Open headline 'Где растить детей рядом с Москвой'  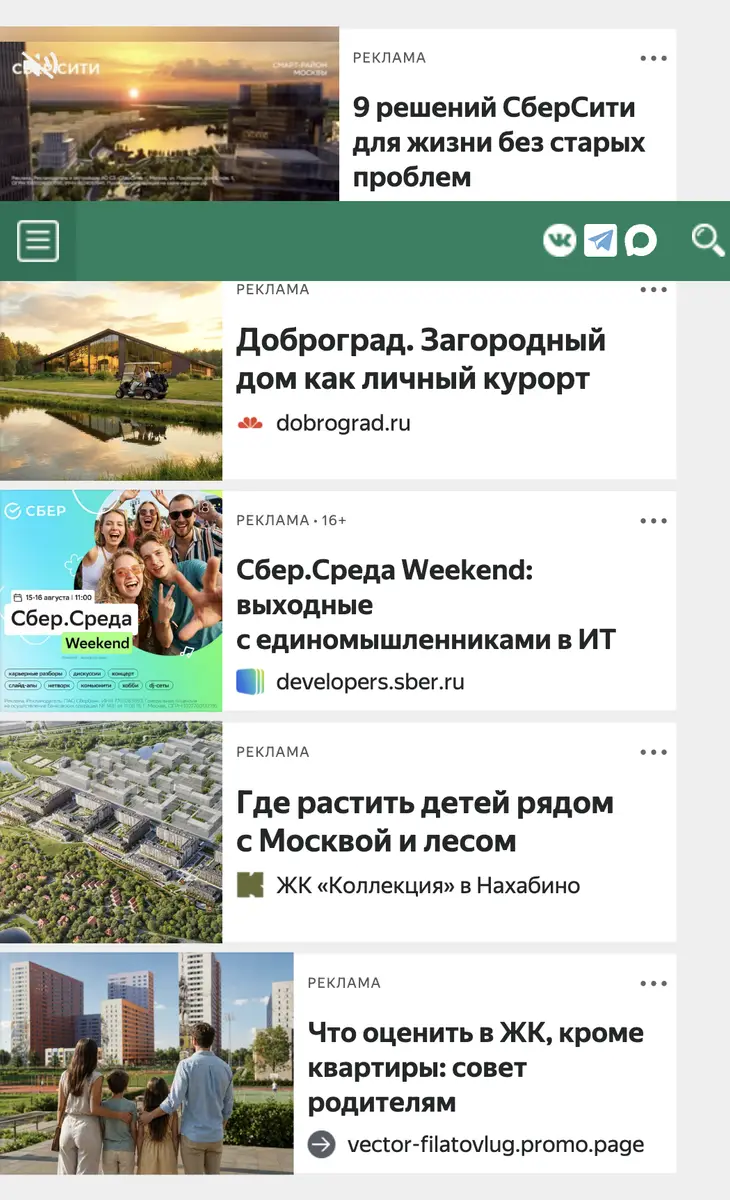[425, 821]
